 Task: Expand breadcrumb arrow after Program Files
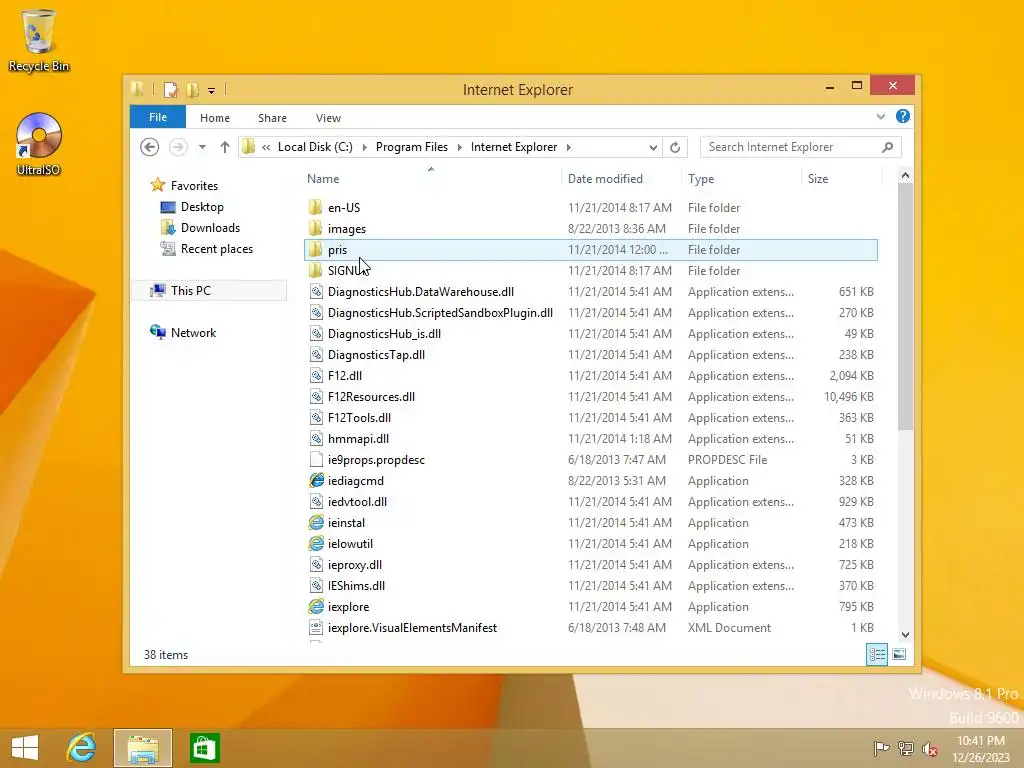[459, 147]
